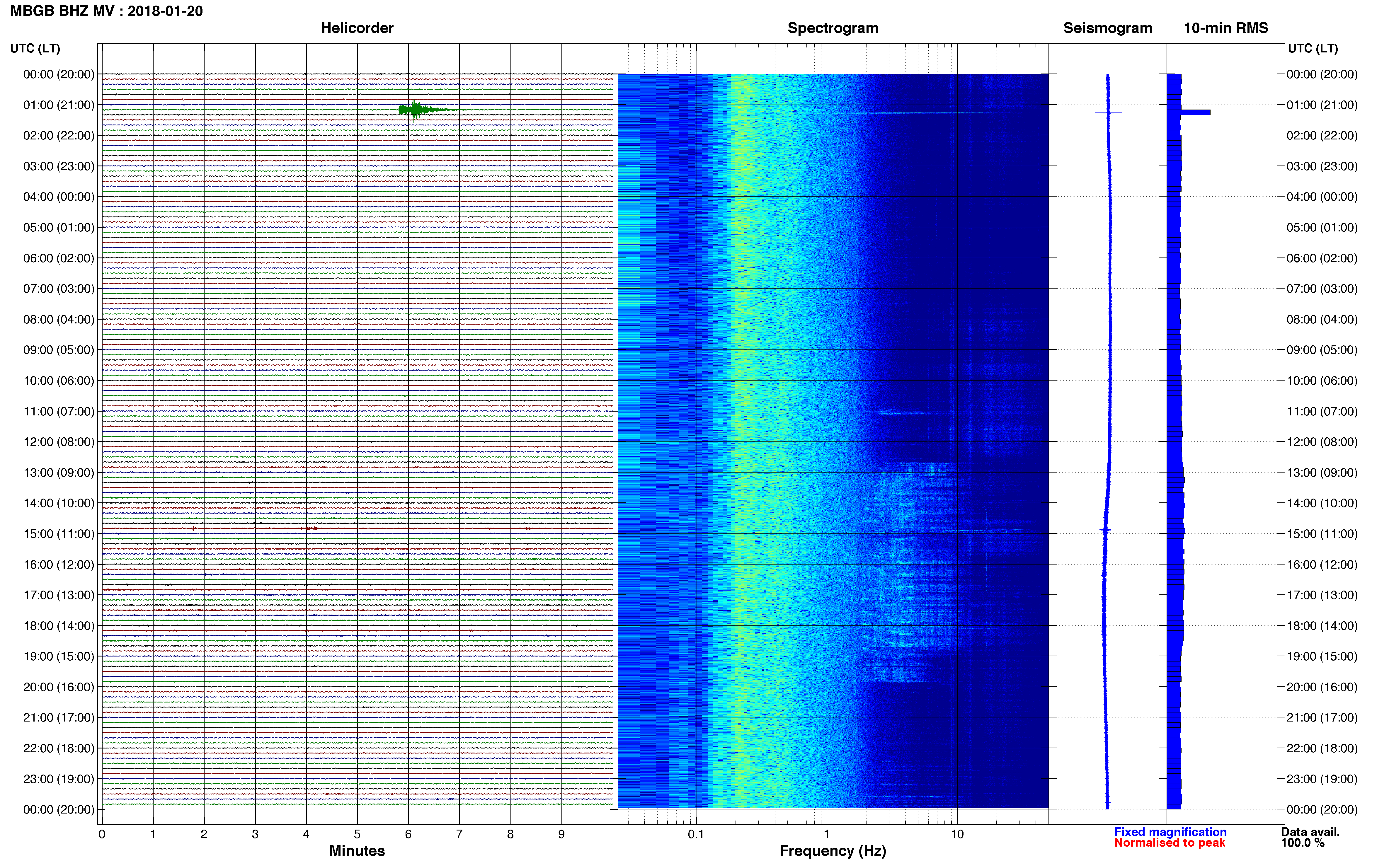1389x868 pixels.
Task: Click left axis label 19:00 (15:00)
Action: click(59, 656)
